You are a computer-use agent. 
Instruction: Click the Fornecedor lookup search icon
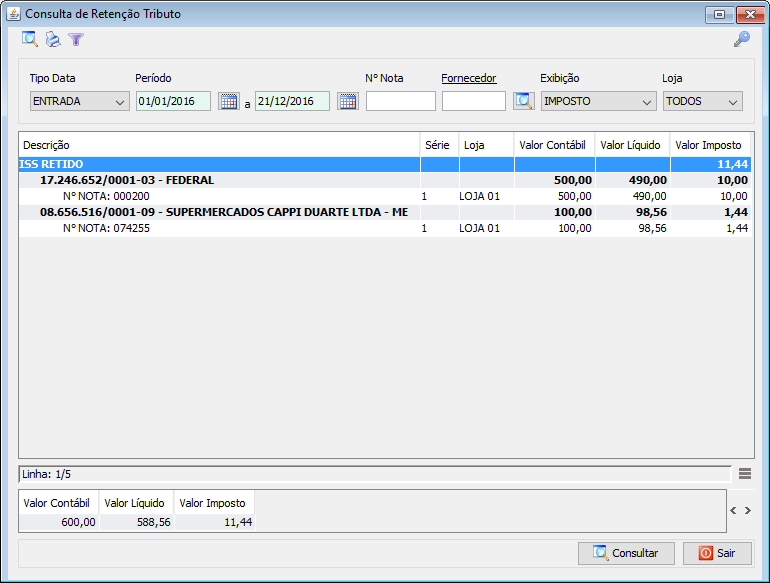pyautogui.click(x=523, y=101)
